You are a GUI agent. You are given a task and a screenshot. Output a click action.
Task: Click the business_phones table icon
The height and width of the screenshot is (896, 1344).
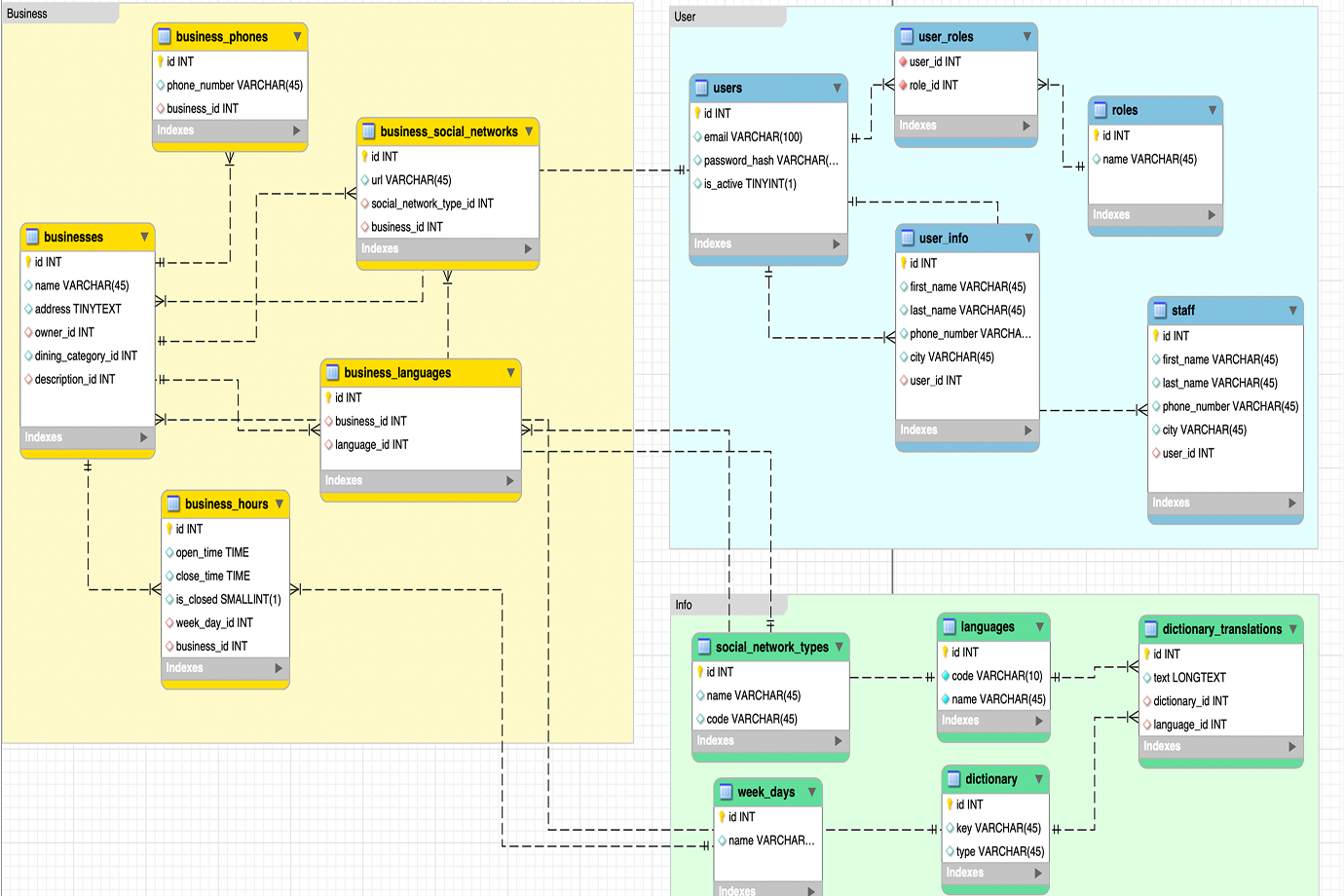point(165,37)
